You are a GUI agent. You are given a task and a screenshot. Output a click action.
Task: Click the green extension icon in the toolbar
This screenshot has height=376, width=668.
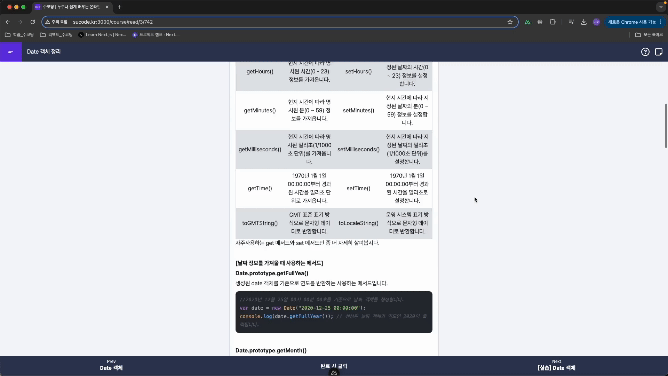(x=527, y=22)
